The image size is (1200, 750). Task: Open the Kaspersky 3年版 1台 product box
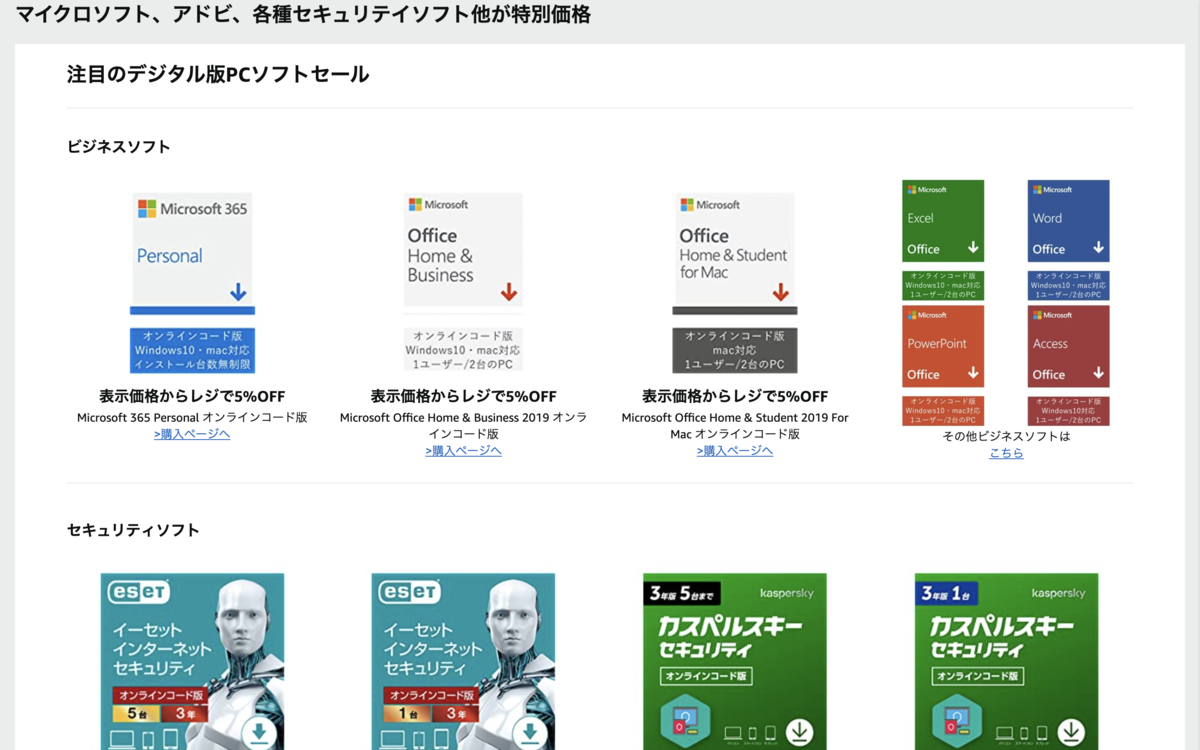point(1006,661)
